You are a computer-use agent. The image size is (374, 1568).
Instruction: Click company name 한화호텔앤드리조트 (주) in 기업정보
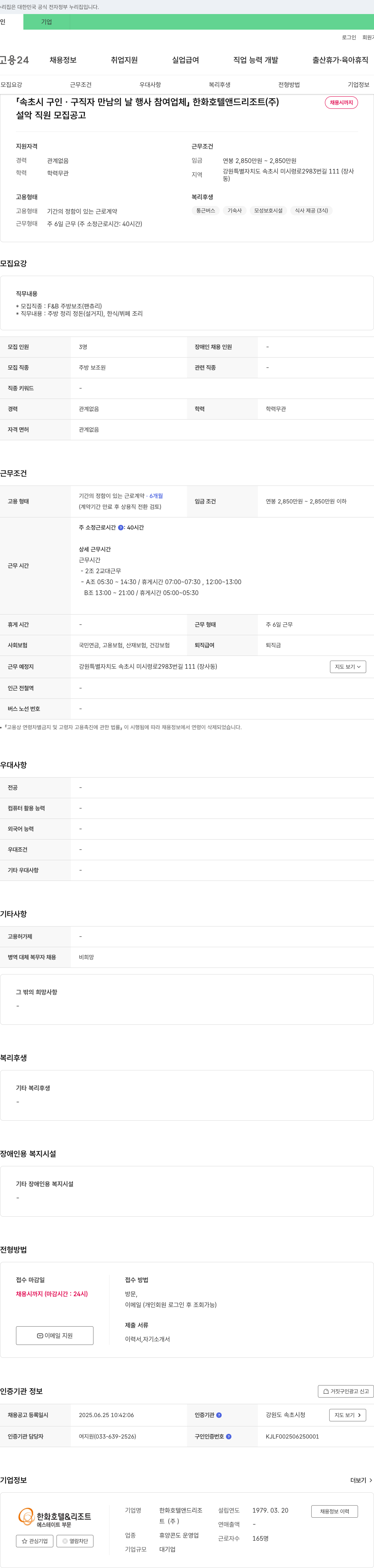(181, 1516)
